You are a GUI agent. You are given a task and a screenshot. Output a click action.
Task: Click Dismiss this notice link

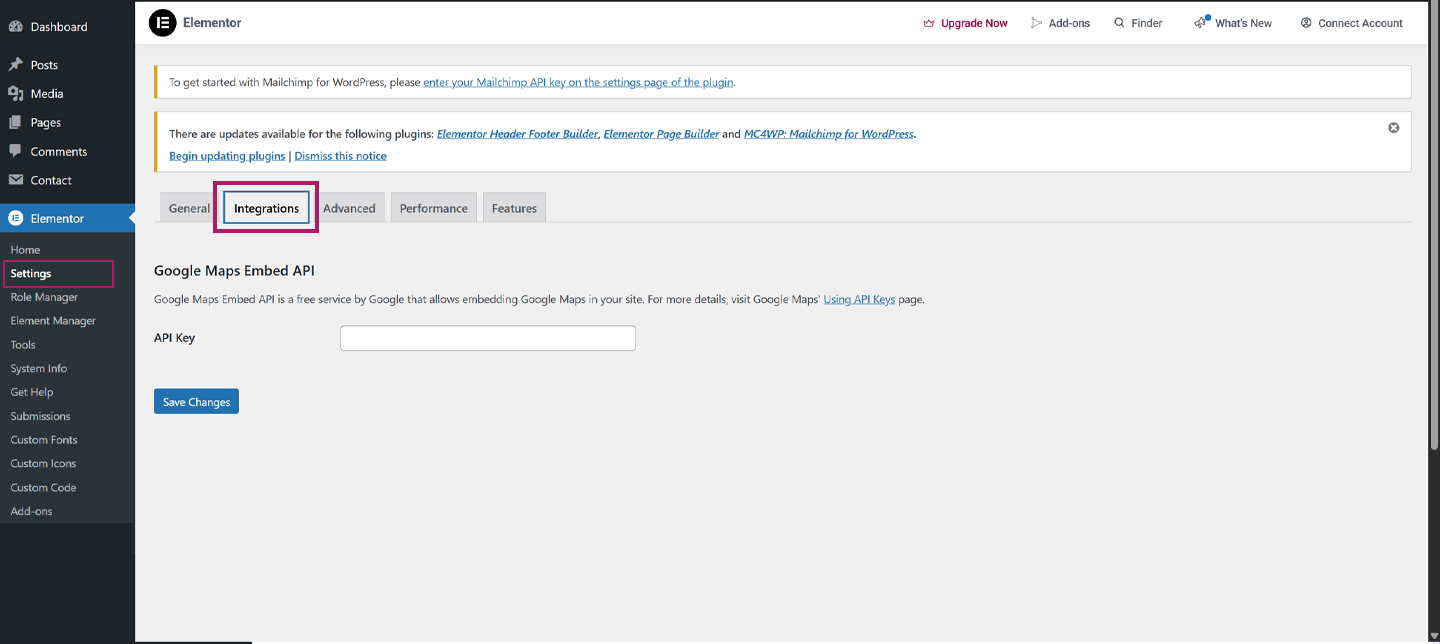(x=340, y=156)
